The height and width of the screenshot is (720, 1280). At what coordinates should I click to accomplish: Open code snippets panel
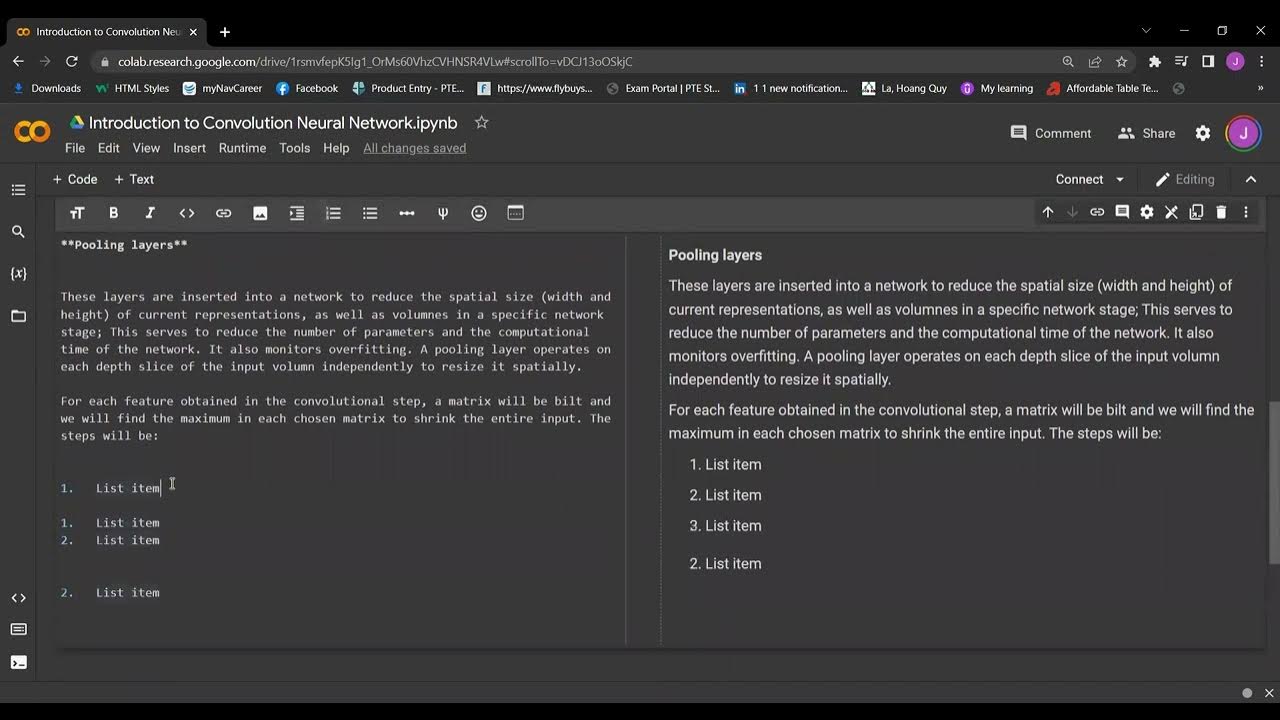point(18,598)
